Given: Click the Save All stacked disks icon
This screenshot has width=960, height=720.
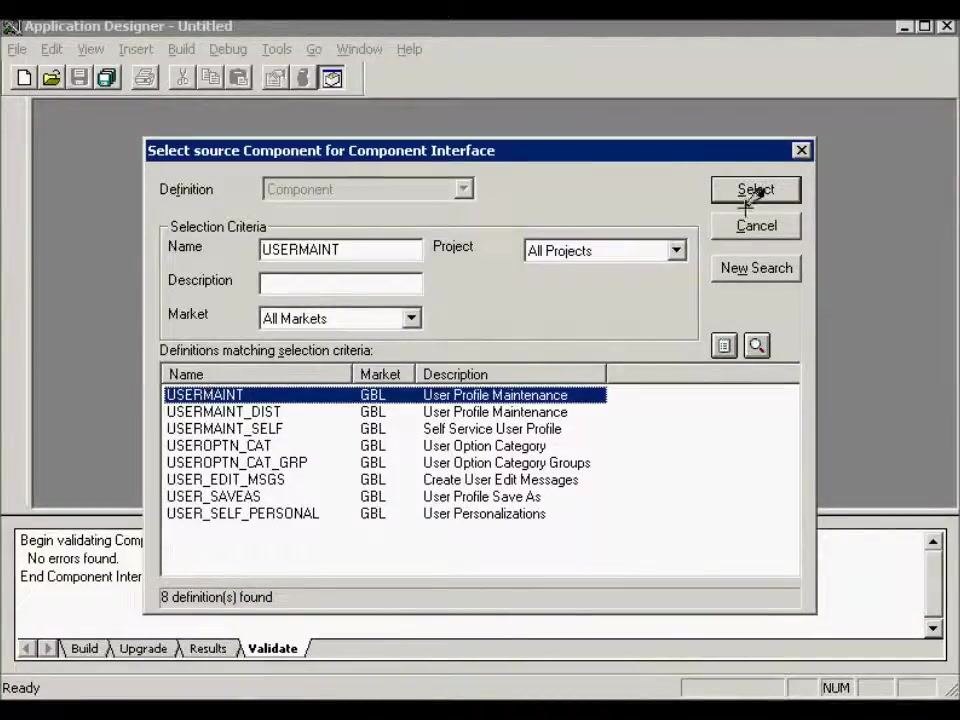Looking at the screenshot, I should [x=108, y=78].
